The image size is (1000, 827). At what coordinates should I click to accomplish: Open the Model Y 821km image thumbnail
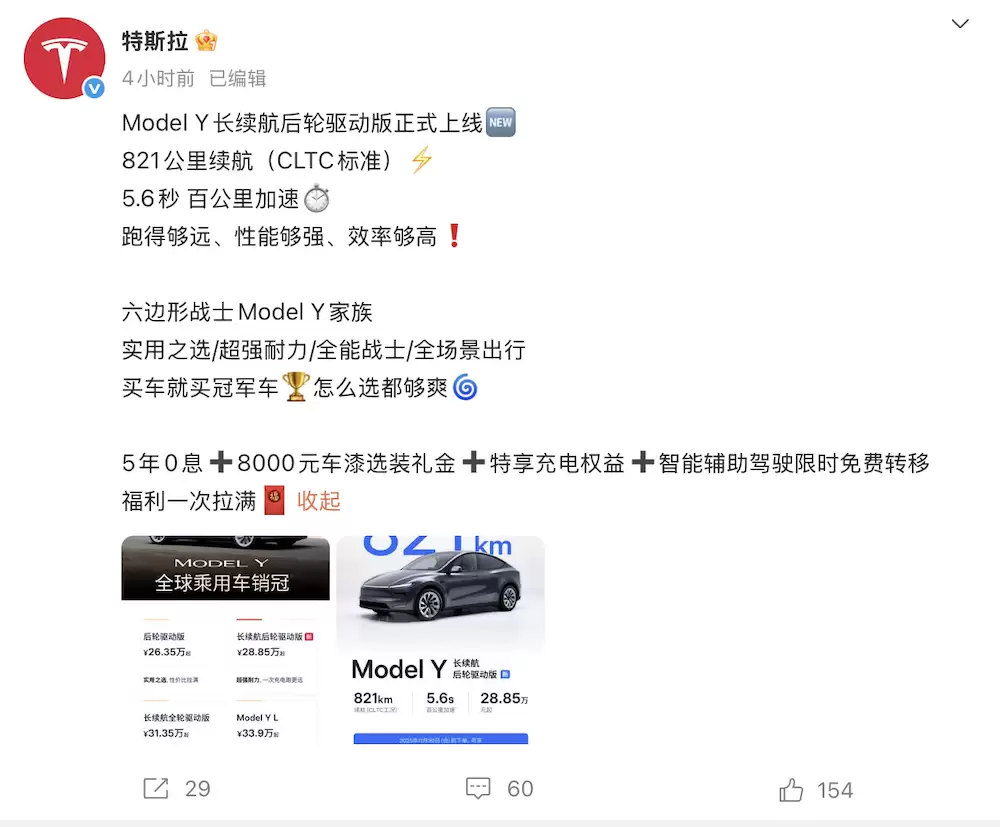(x=441, y=640)
